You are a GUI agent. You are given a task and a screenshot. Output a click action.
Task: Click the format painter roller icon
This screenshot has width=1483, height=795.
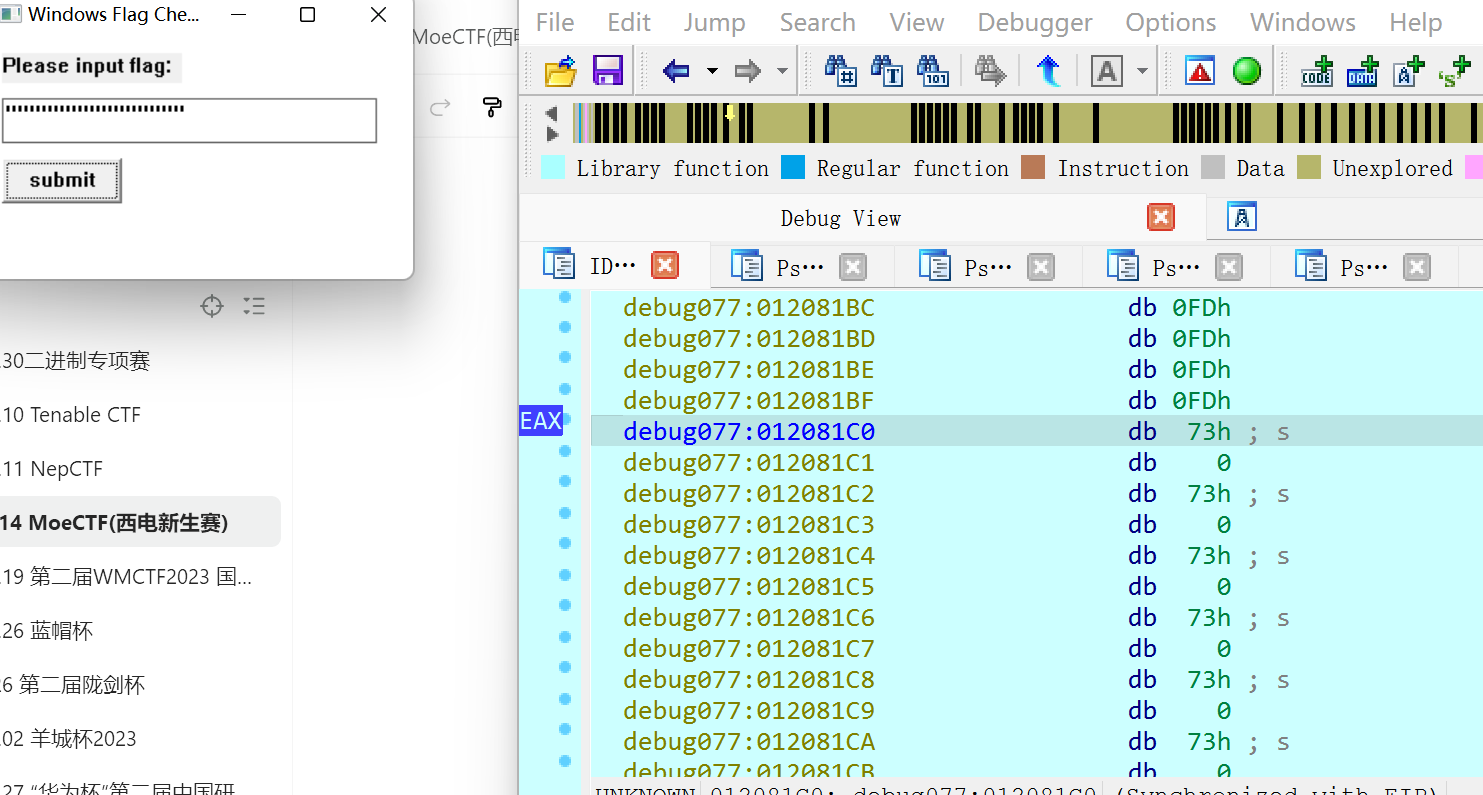[491, 107]
